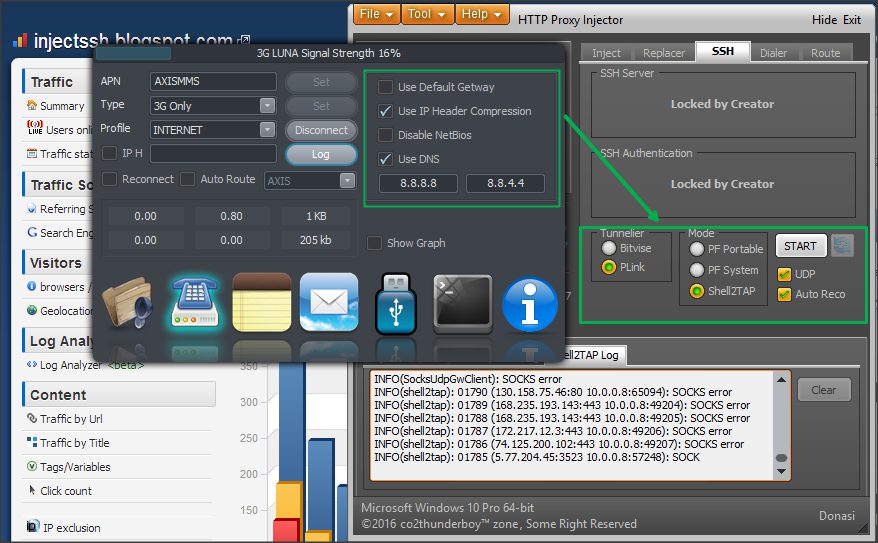Screen dimensions: 878x543
Task: Enable the Reconnect checkbox
Action: coord(110,179)
